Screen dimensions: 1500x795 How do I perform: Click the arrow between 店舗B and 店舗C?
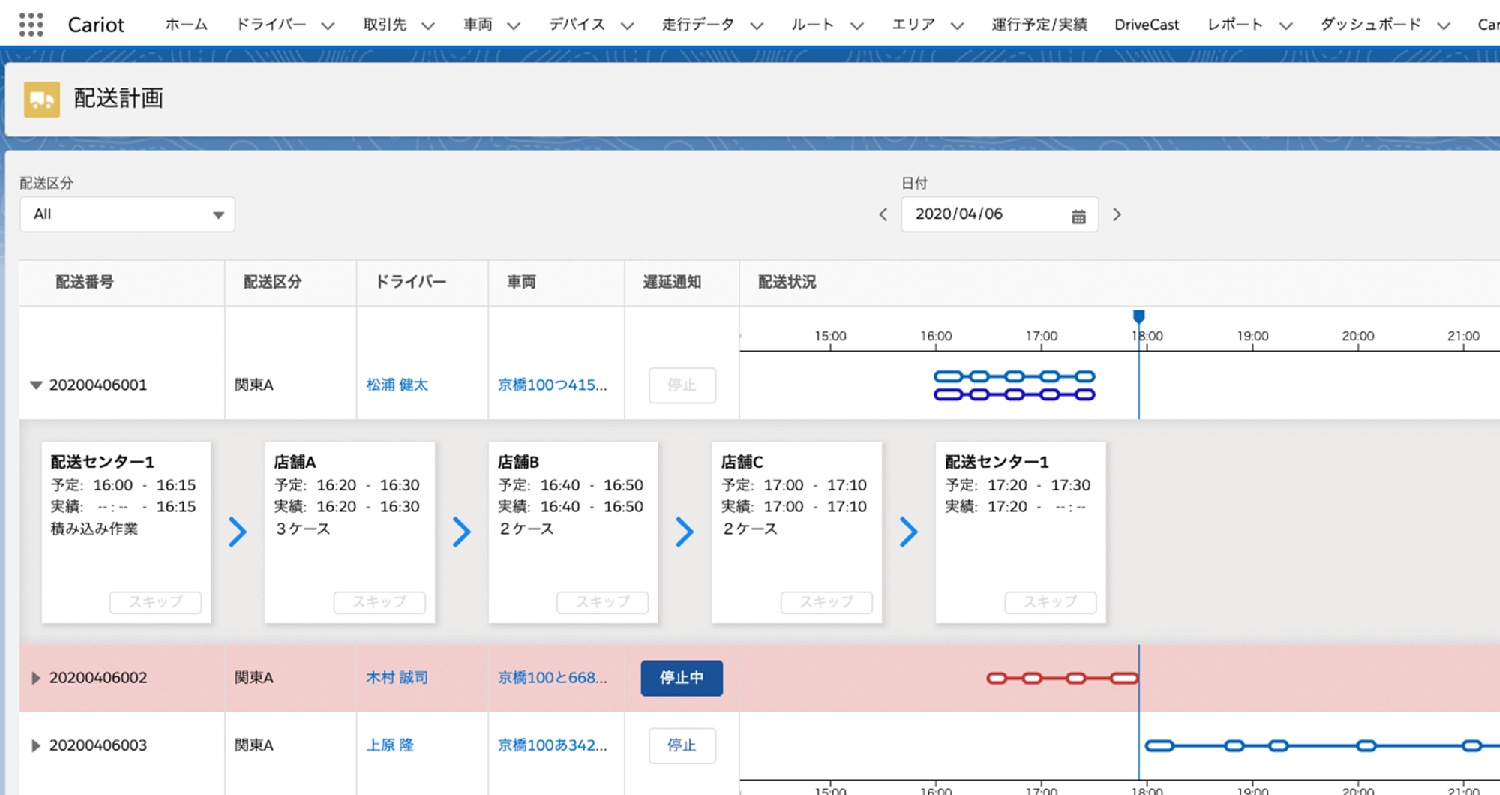click(685, 532)
